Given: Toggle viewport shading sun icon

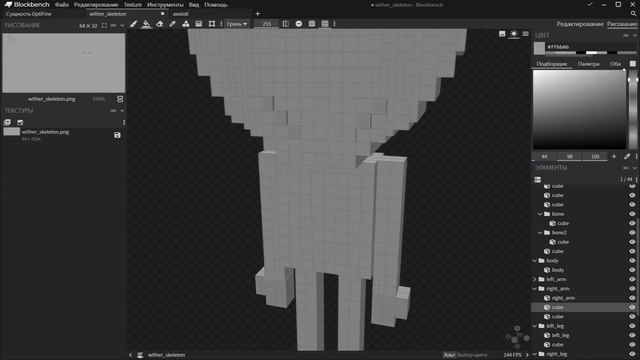Looking at the screenshot, I should (514, 34).
